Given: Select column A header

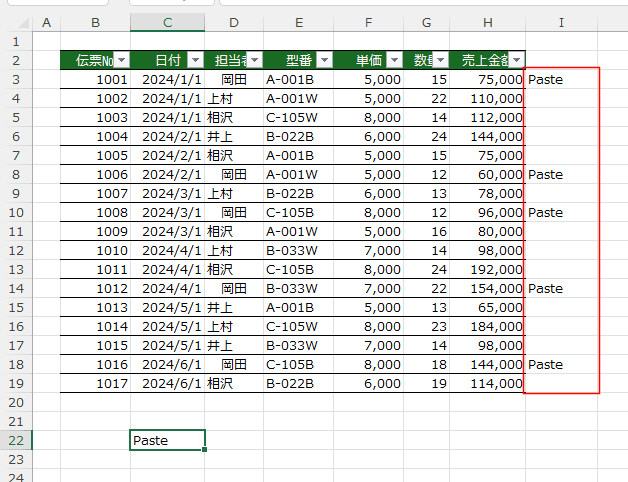Looking at the screenshot, I should click(x=46, y=22).
